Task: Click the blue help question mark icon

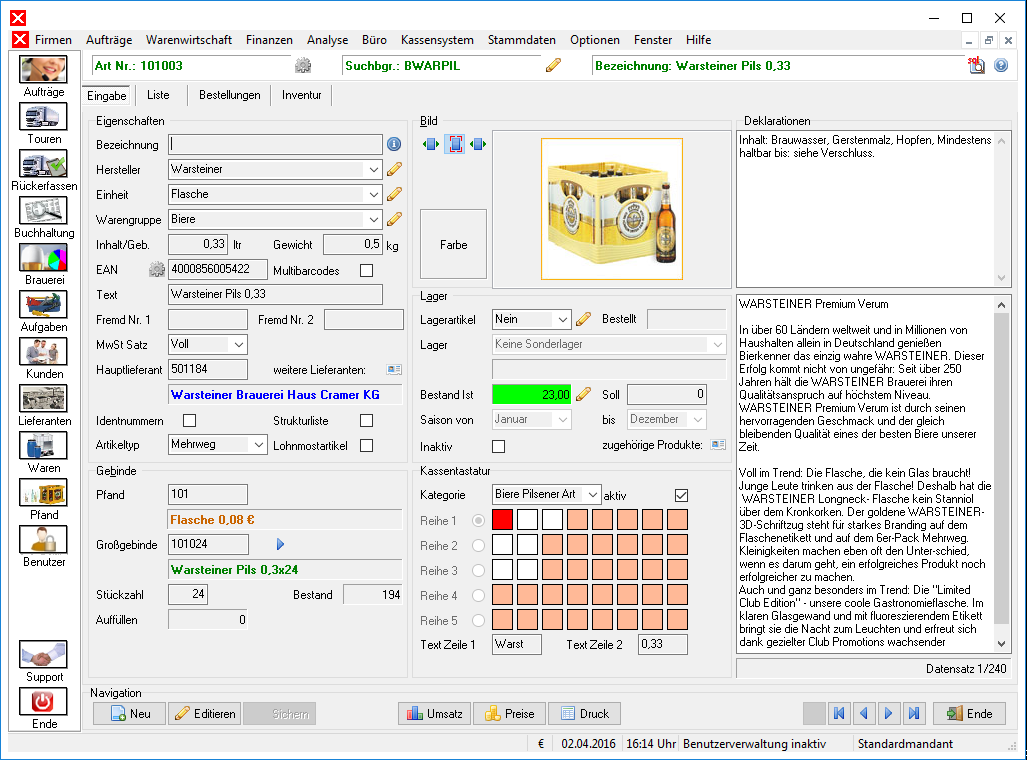Action: coord(1001,65)
